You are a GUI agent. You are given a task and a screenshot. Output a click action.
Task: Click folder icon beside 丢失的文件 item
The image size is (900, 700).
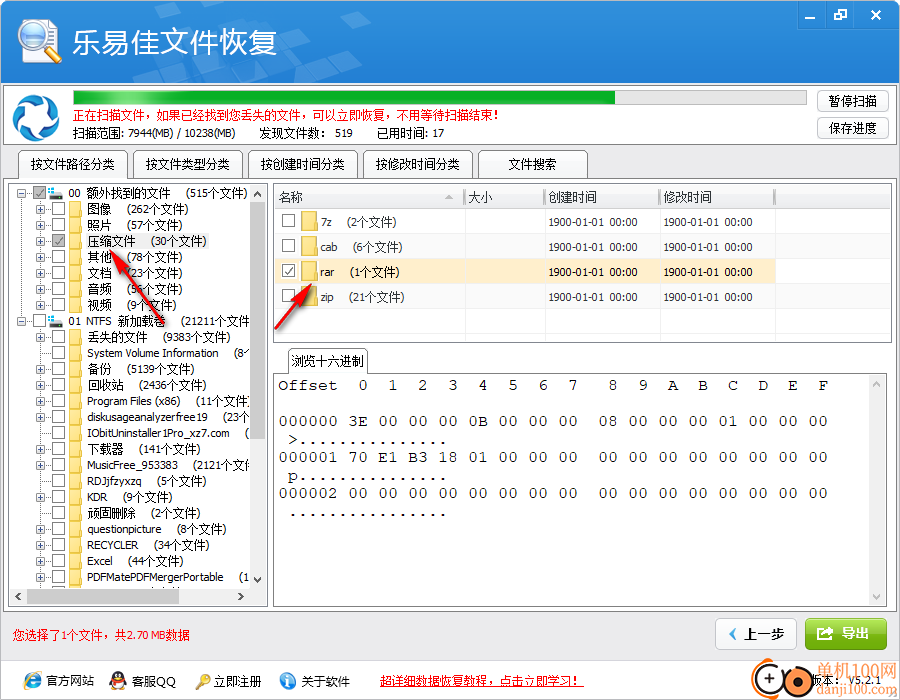click(75, 337)
